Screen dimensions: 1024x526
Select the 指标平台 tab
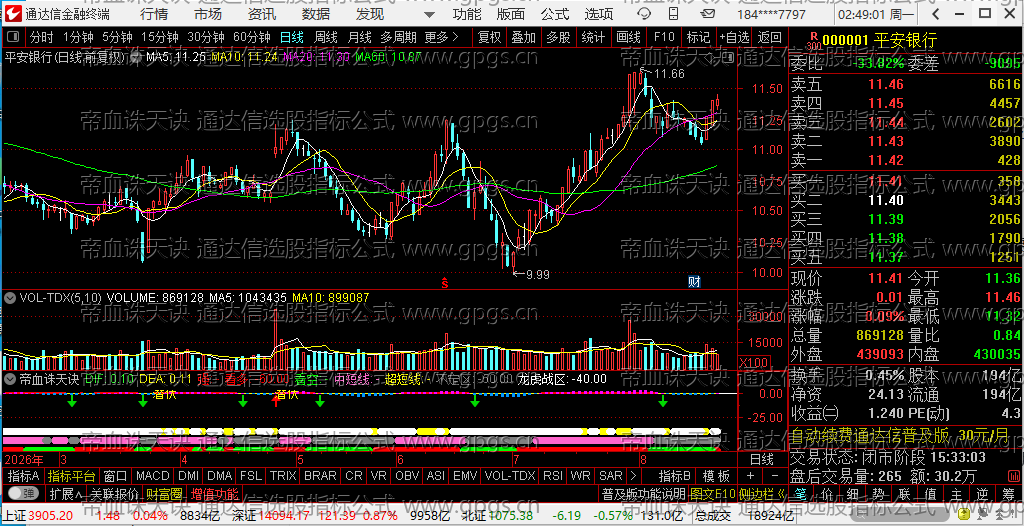[x=72, y=475]
